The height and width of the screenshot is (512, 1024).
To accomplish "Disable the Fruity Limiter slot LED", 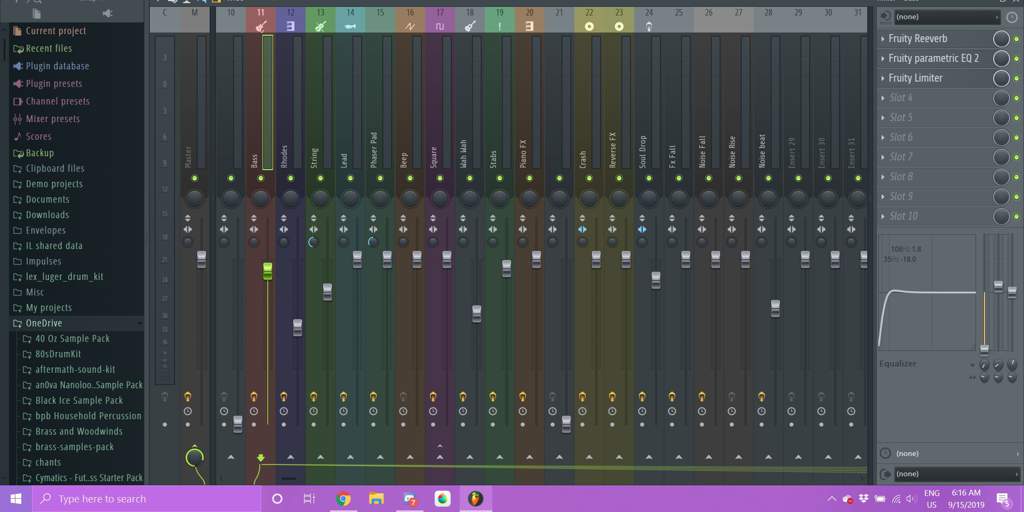I will 1016,78.
